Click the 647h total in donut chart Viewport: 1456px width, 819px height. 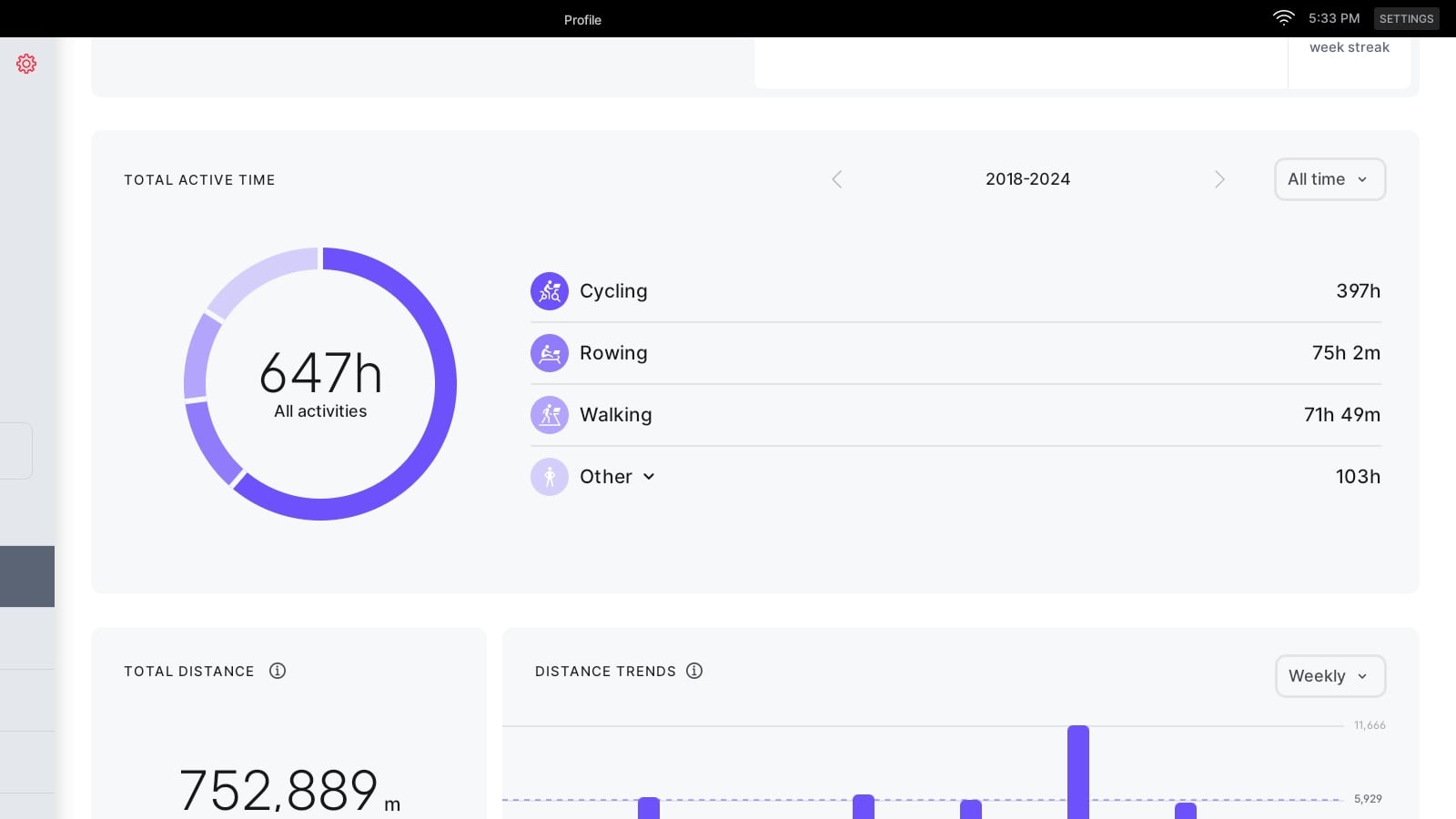click(x=320, y=373)
